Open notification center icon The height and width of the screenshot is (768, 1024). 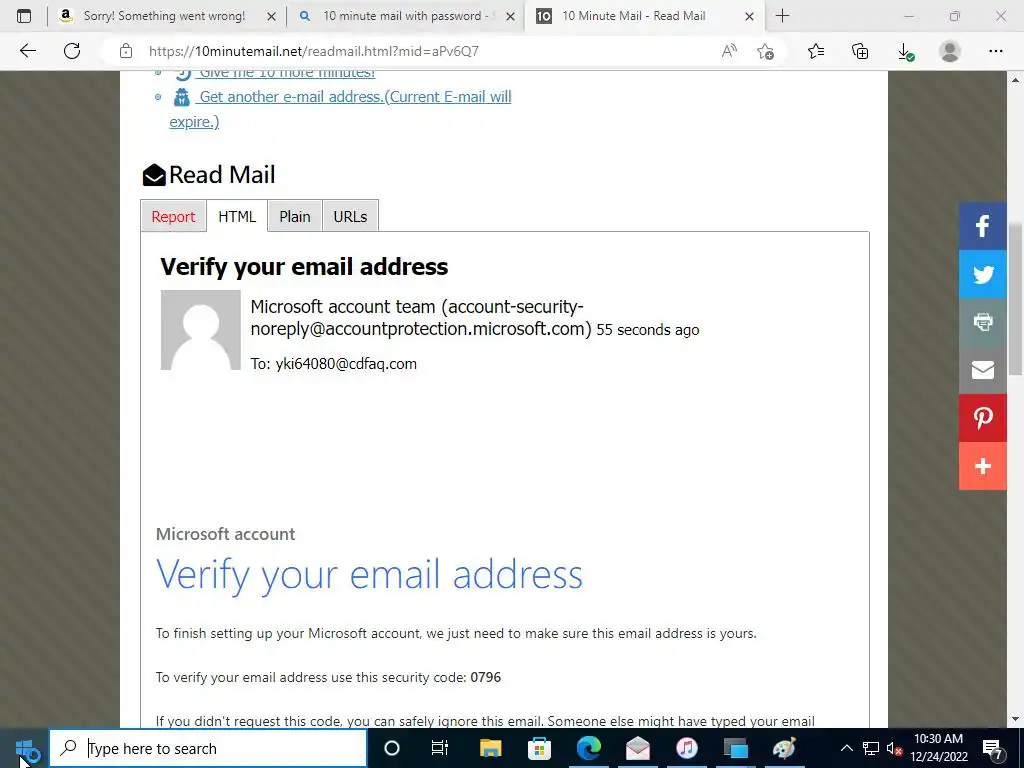point(993,749)
